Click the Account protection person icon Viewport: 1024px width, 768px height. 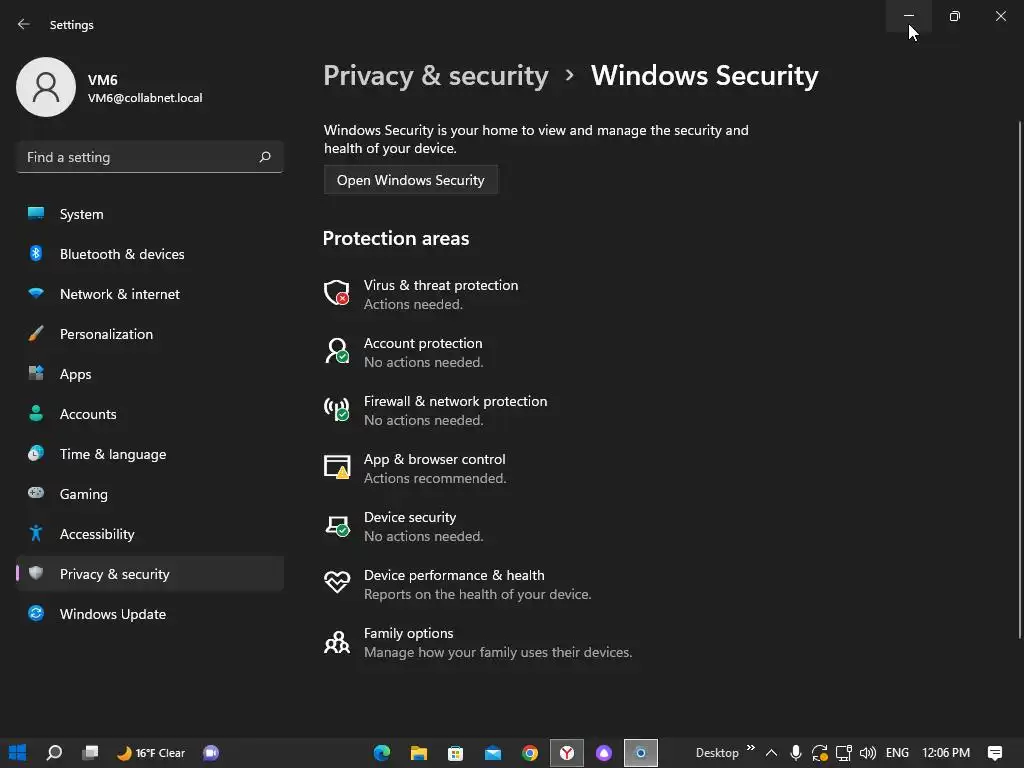[x=337, y=351]
